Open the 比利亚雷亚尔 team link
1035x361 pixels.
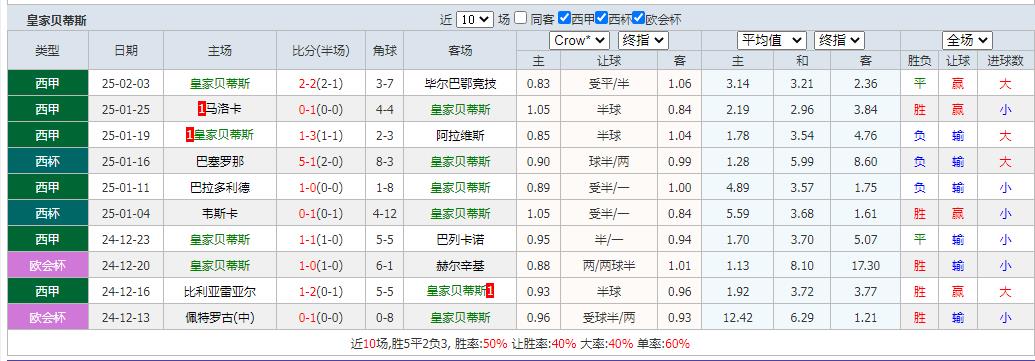pos(220,291)
